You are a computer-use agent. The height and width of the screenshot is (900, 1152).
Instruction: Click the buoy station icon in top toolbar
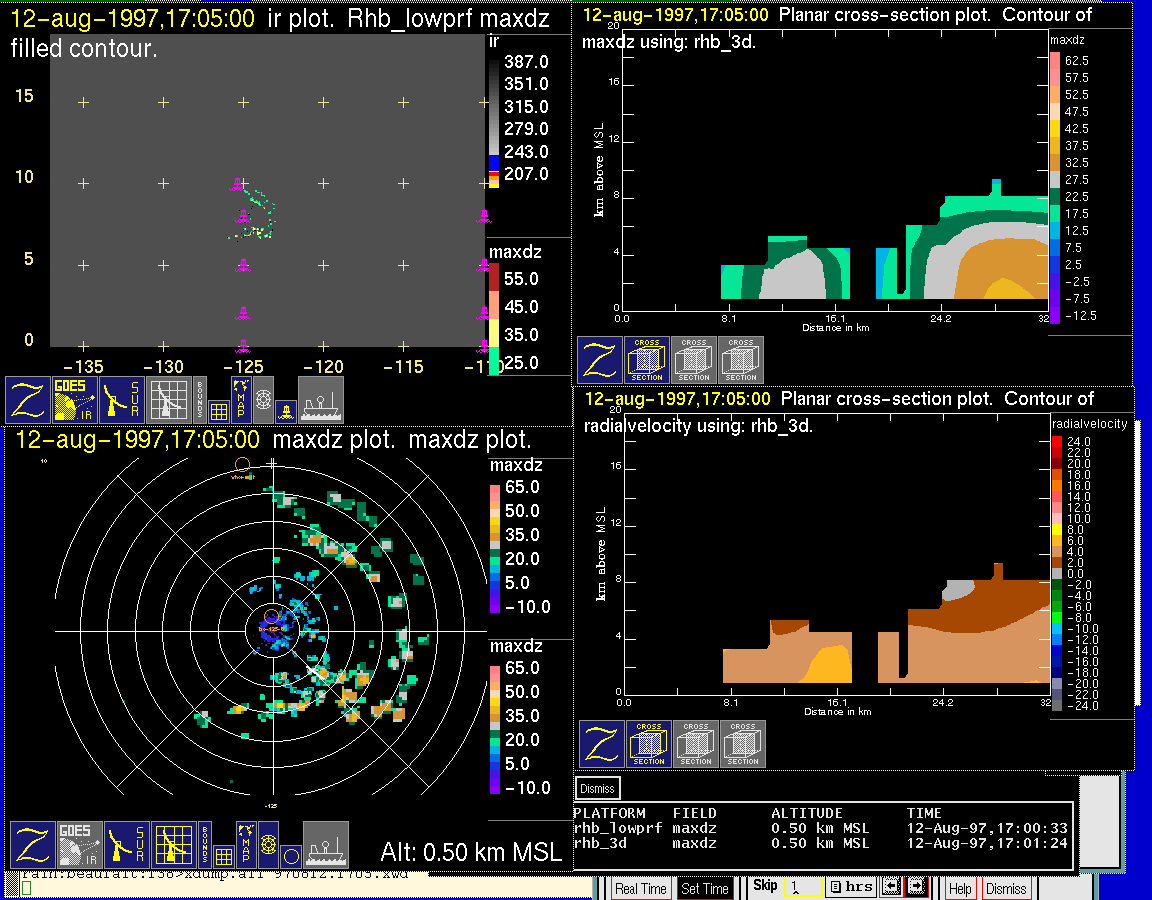[x=286, y=410]
